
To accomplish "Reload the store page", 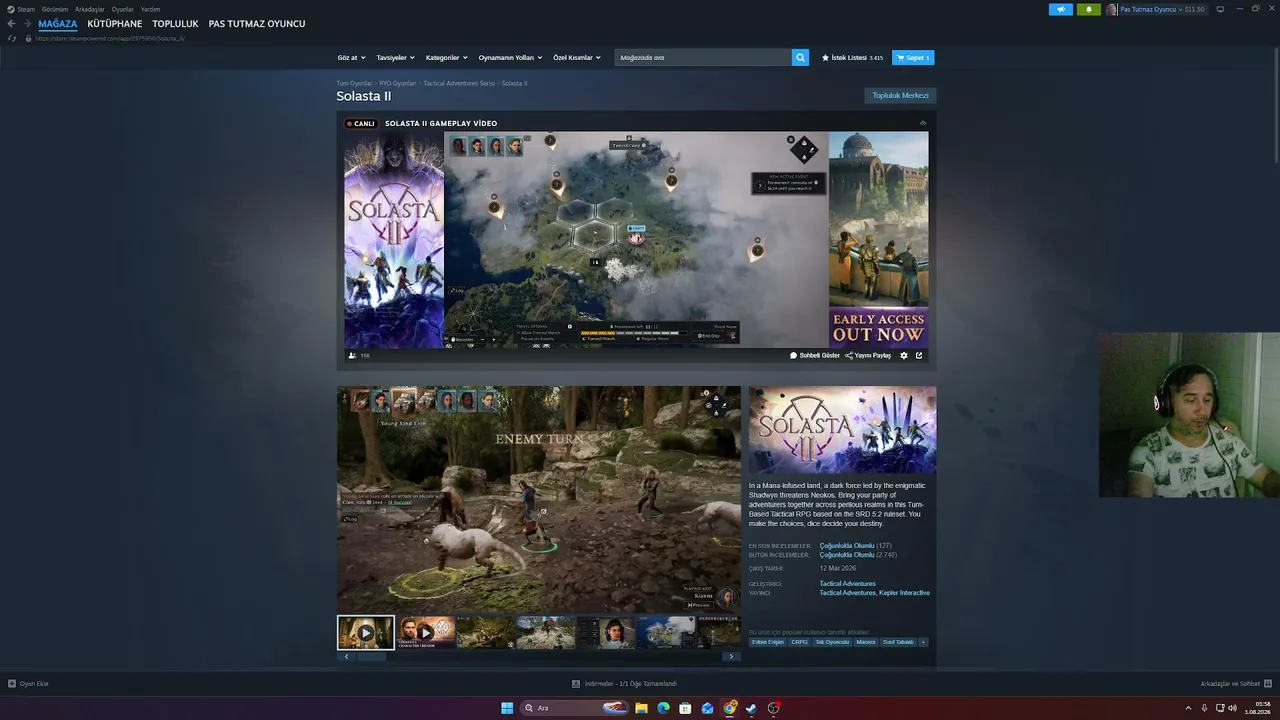I will 12,39.
